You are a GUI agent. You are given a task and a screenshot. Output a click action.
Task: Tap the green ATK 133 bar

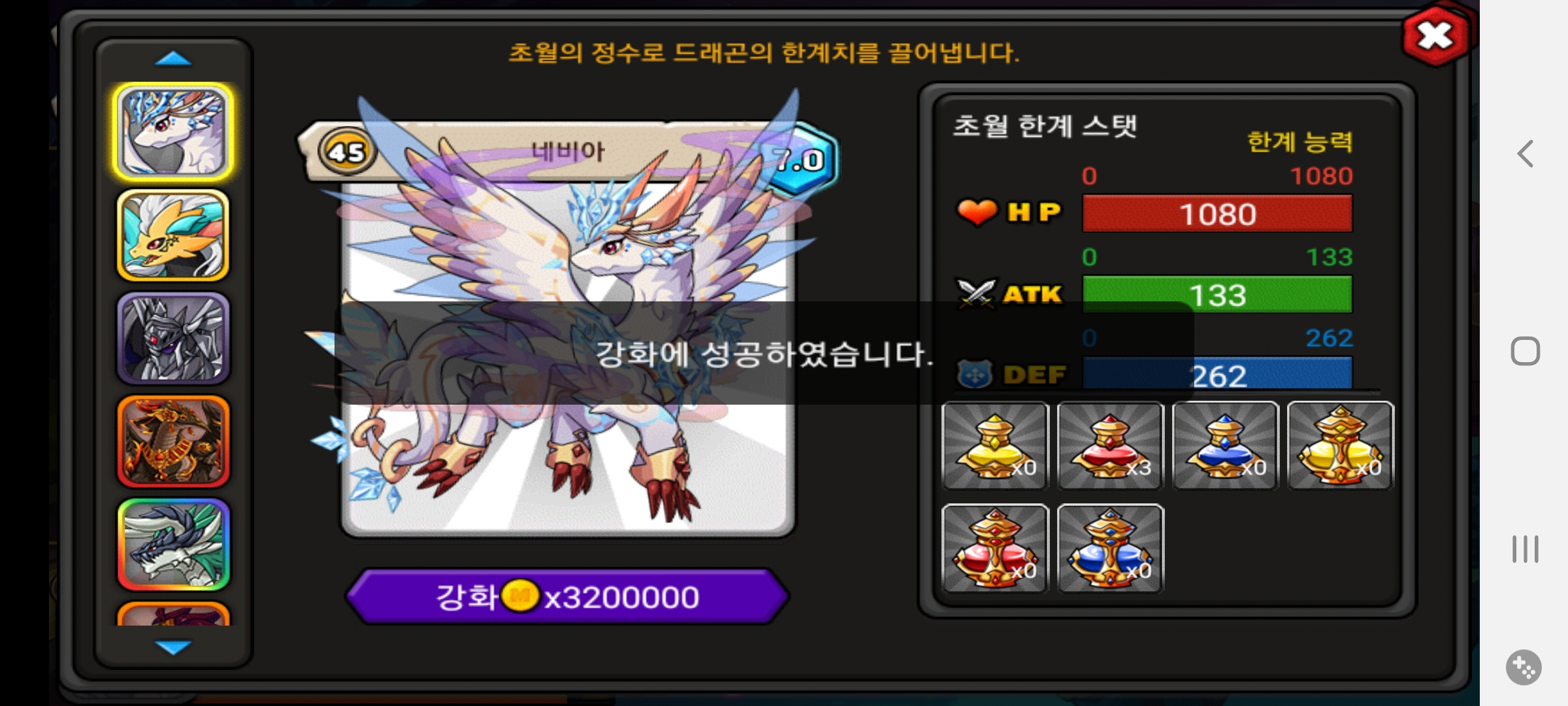coord(1217,294)
